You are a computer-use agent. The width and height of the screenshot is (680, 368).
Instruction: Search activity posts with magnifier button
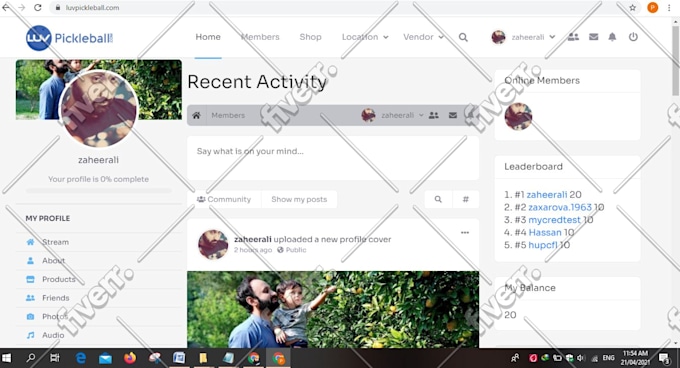tap(438, 199)
